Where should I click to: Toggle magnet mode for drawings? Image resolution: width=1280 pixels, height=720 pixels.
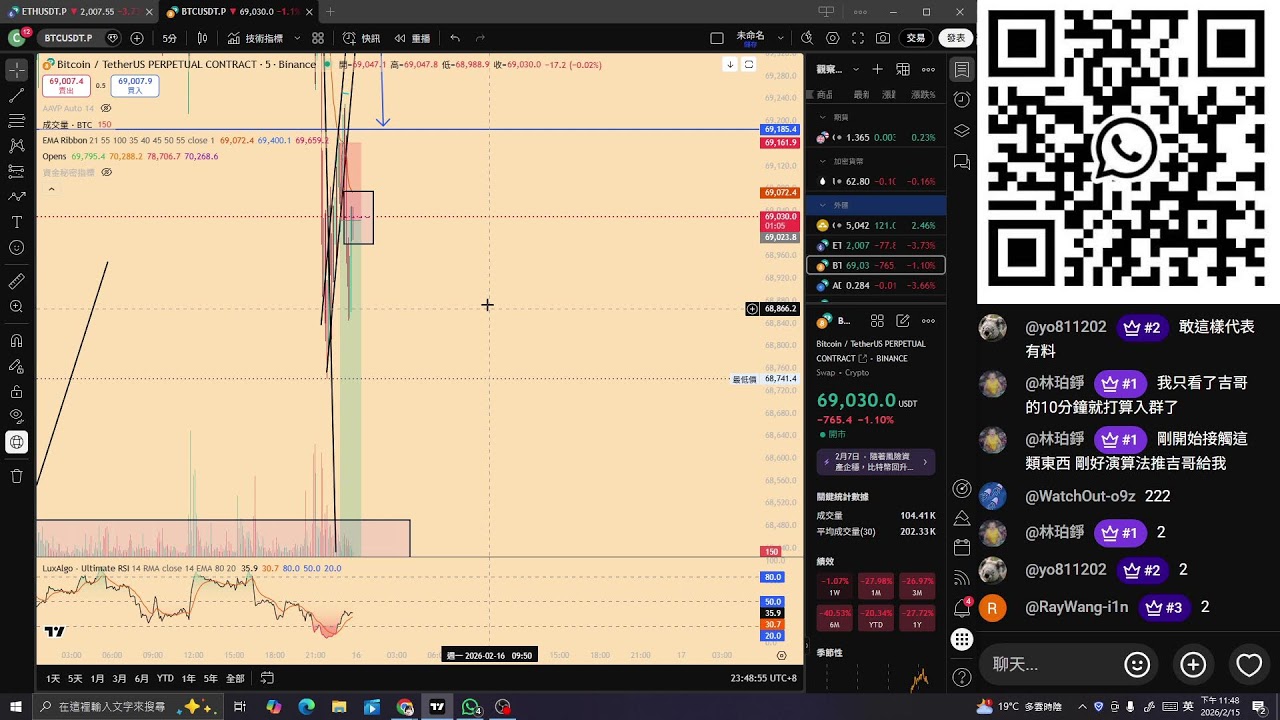16,341
